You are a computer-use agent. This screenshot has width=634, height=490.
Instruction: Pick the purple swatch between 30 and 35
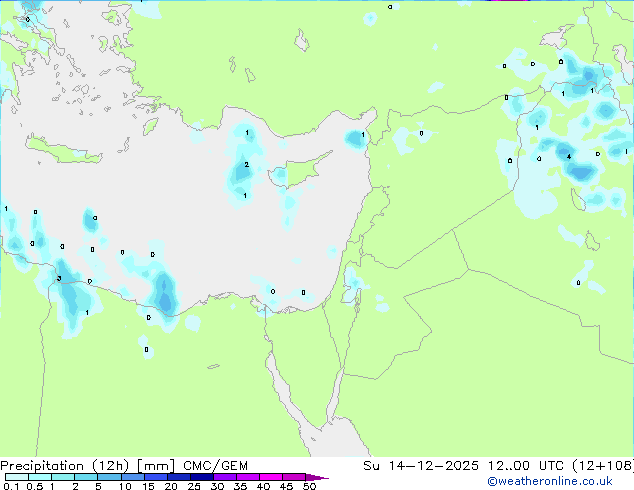[x=225, y=477]
